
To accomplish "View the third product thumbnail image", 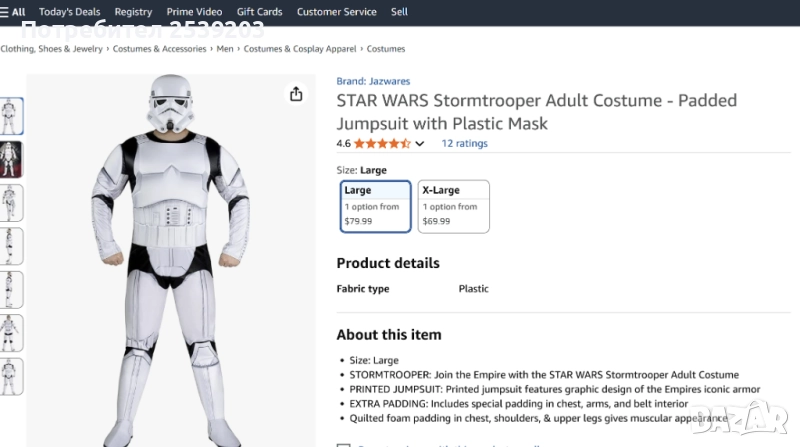I will 10,203.
